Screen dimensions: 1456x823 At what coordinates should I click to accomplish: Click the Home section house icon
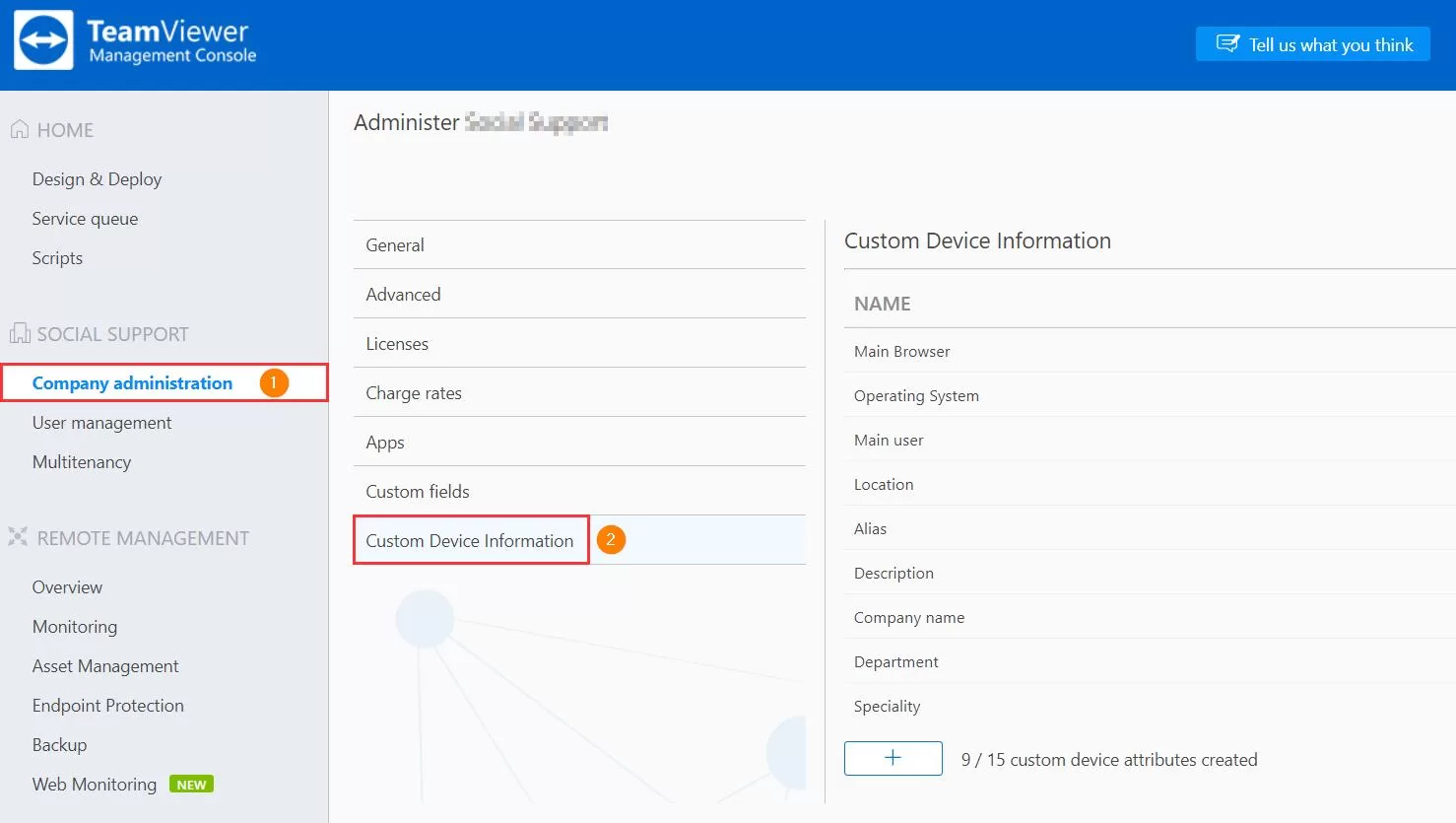tap(19, 129)
